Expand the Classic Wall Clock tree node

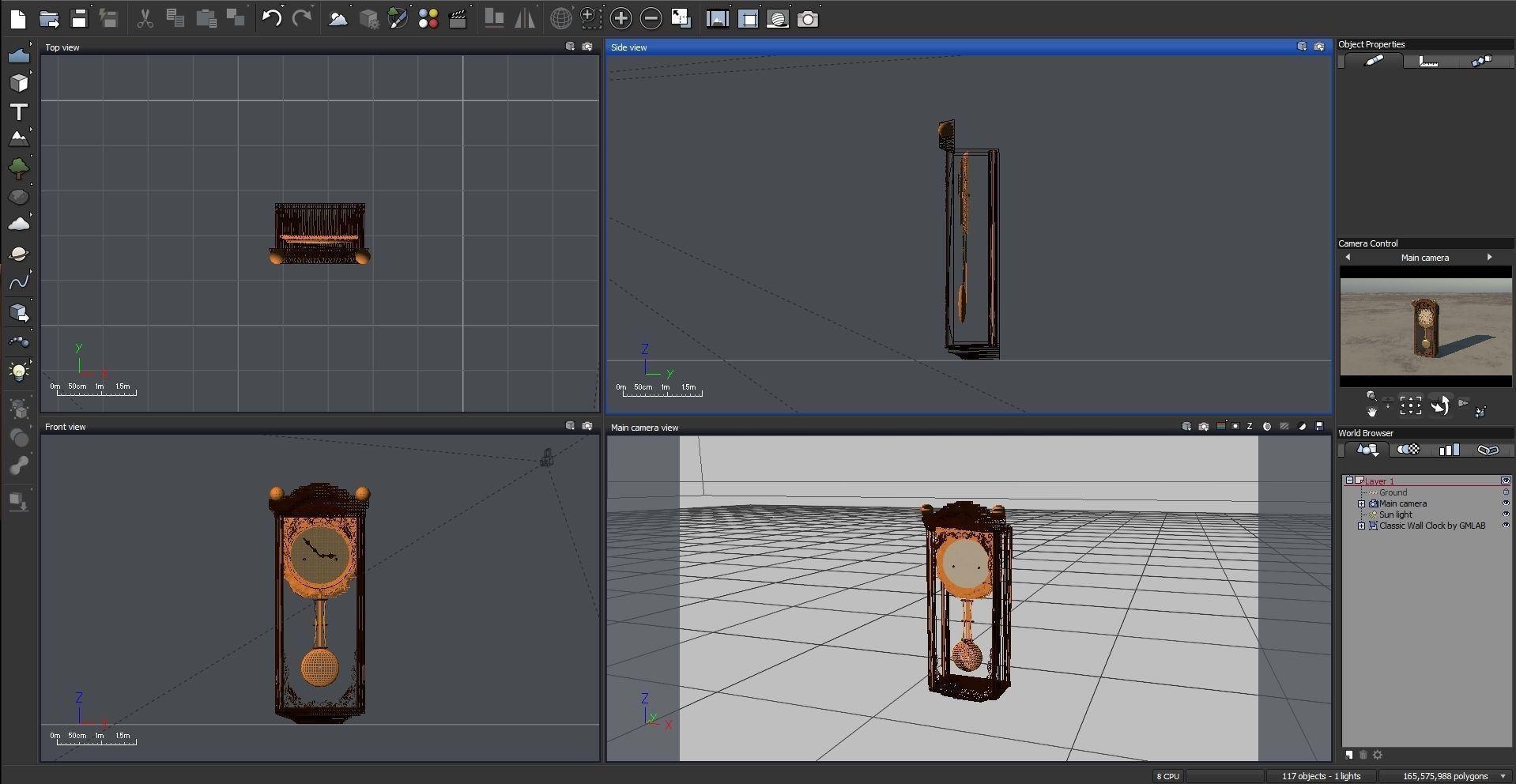pos(1362,526)
